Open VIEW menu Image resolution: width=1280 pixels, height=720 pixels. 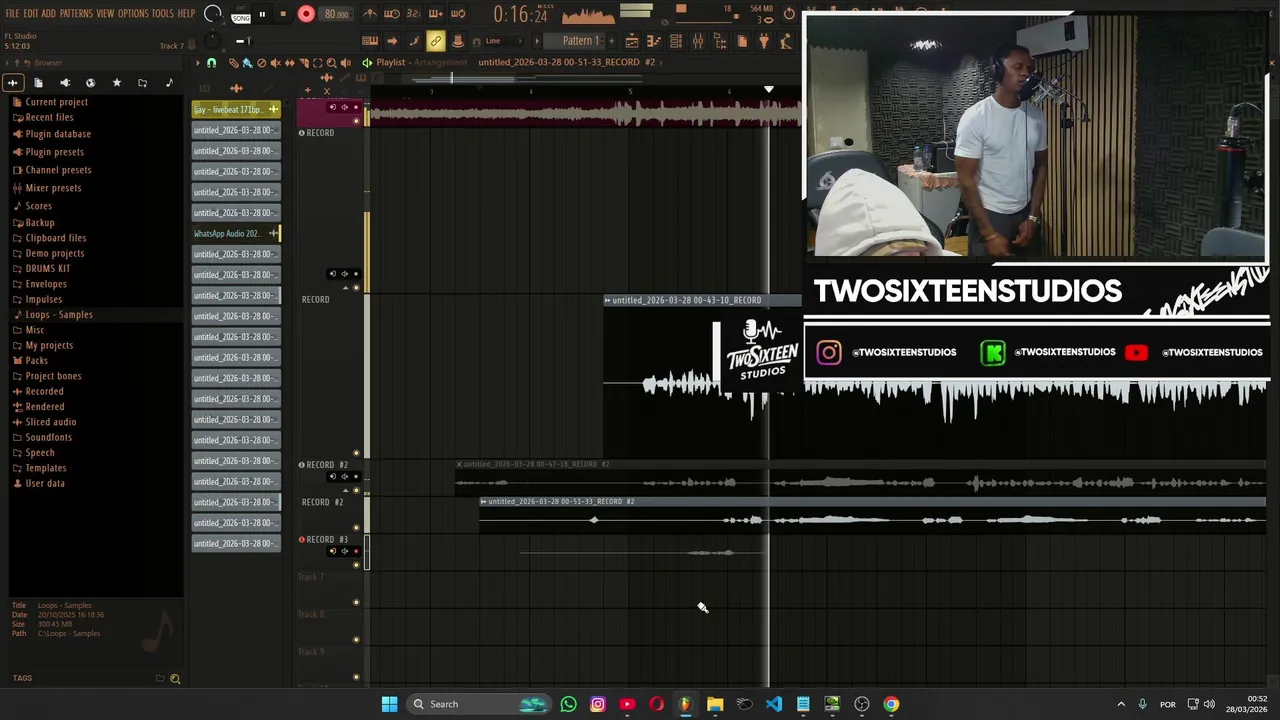pos(105,13)
